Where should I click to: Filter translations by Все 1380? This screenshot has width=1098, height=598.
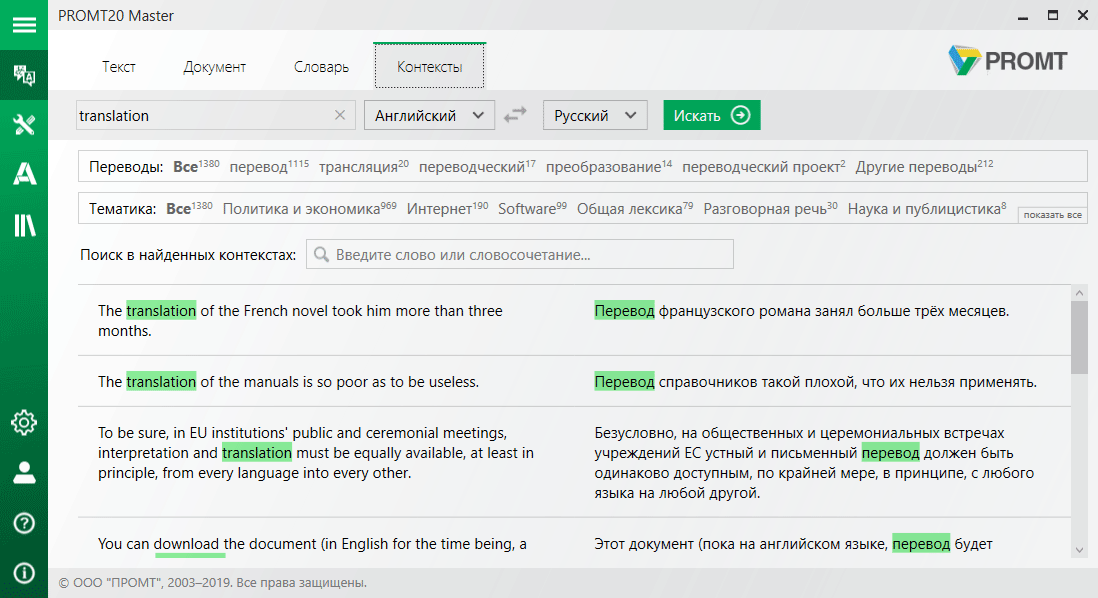(x=196, y=167)
